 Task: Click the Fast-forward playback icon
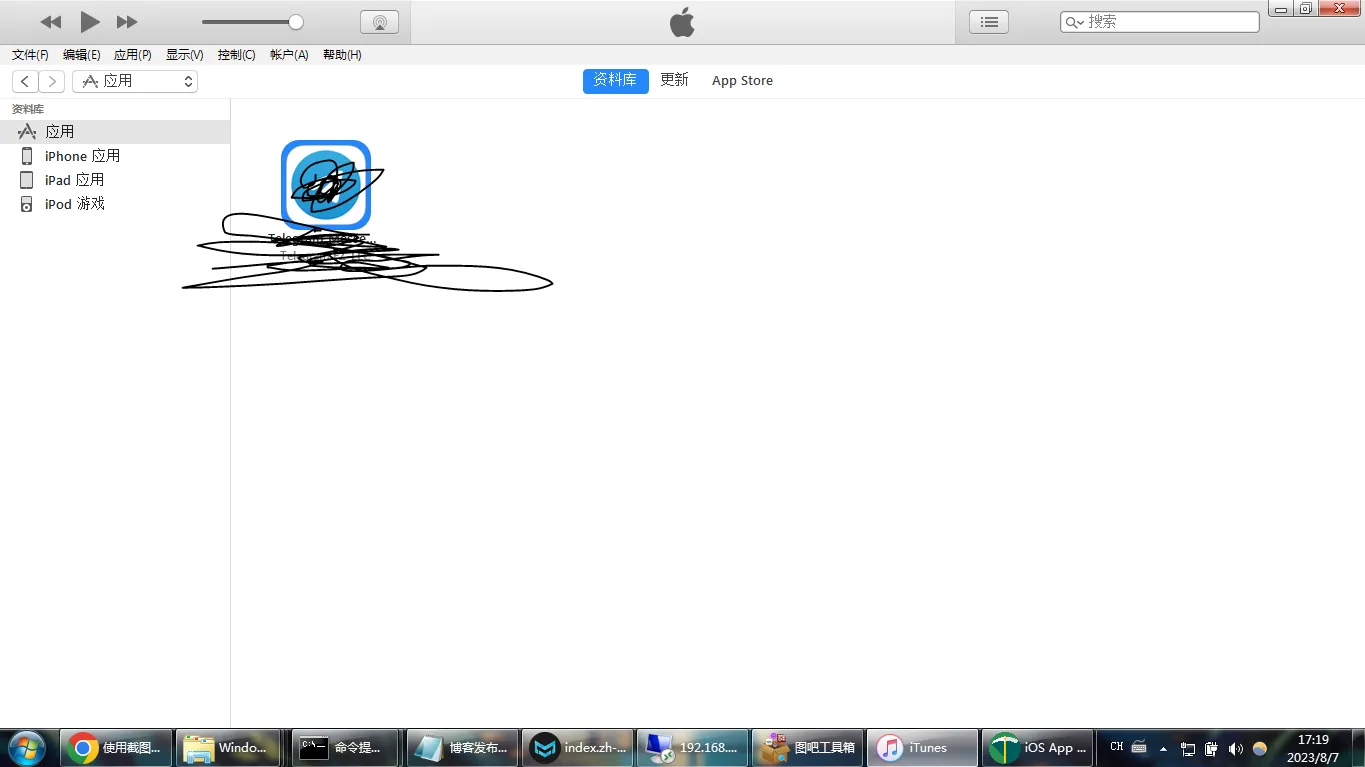pyautogui.click(x=127, y=21)
